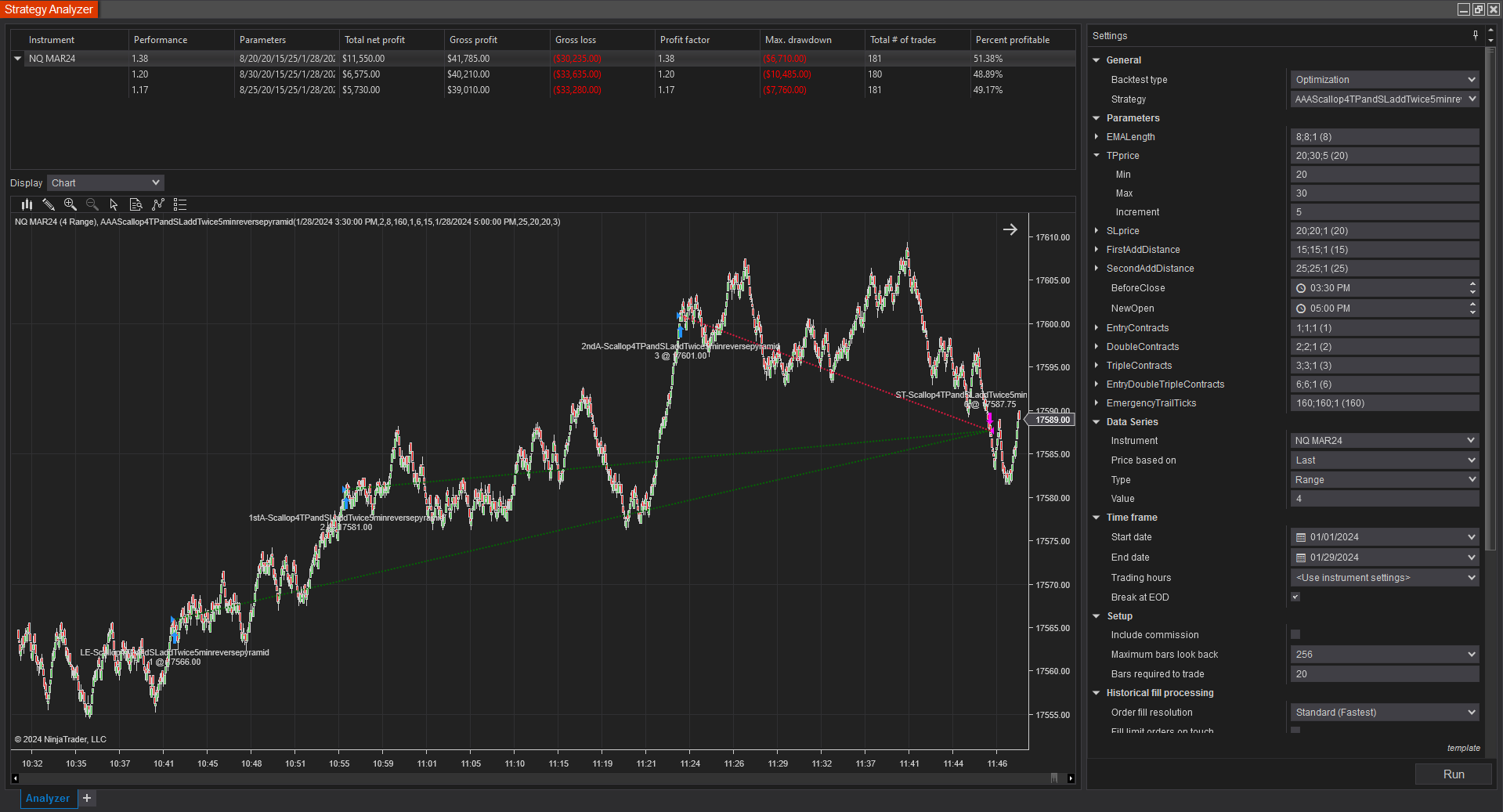The image size is (1503, 812).
Task: Click the scroll-down arrow in Settings header
Action: click(1490, 40)
